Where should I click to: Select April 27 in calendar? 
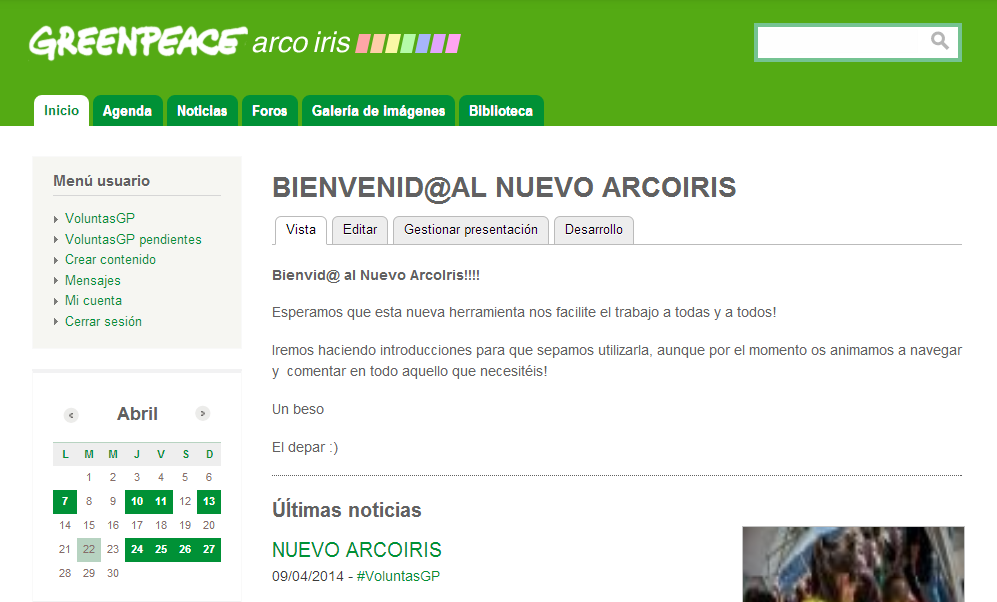[209, 549]
